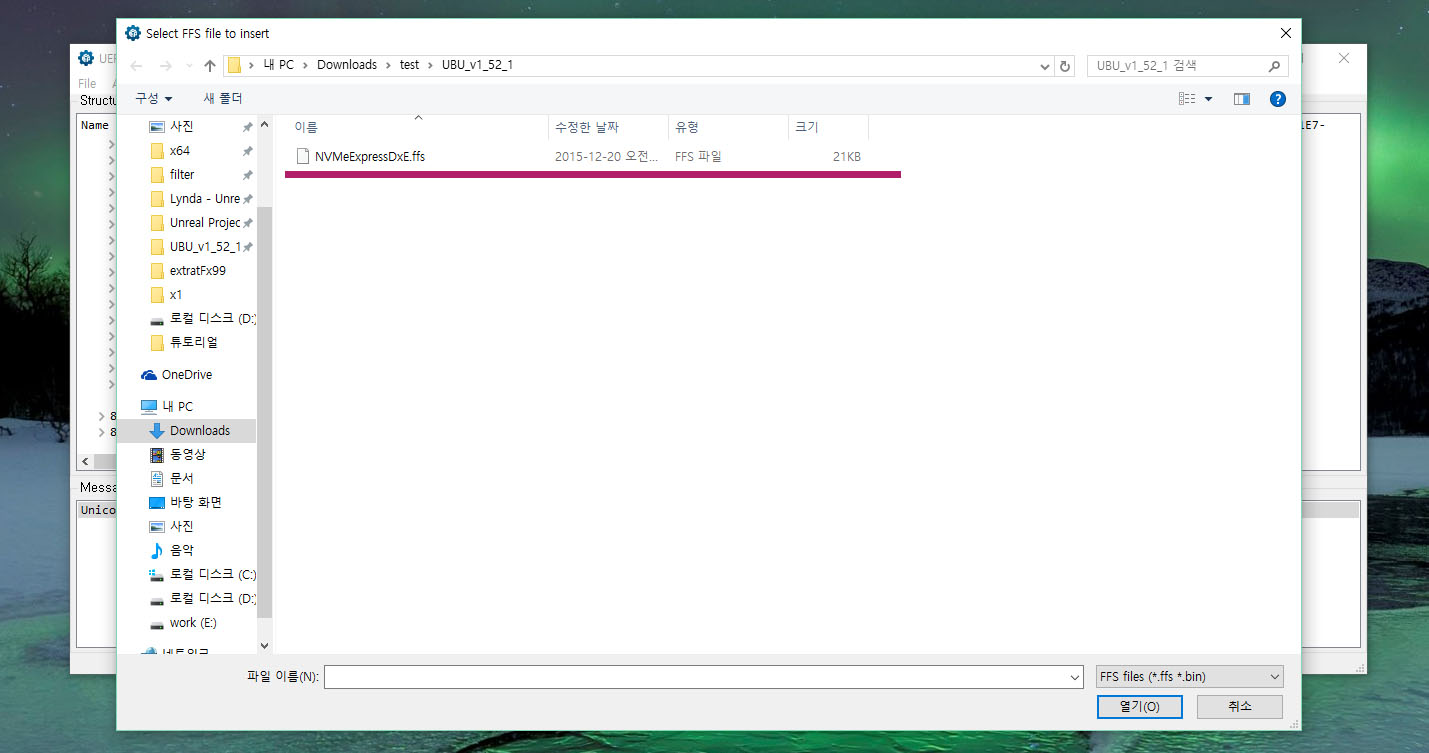Toggle the preview pane icon
This screenshot has width=1429, height=753.
click(1242, 99)
